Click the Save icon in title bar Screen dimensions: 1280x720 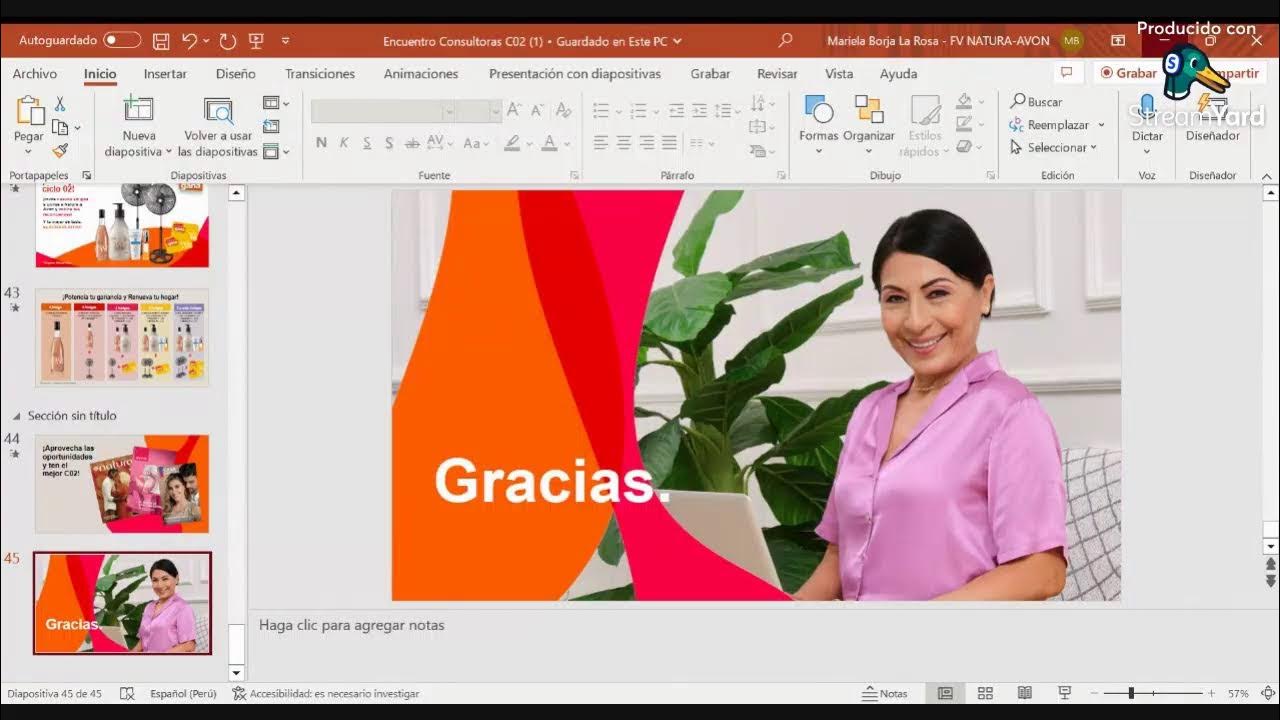tap(161, 41)
